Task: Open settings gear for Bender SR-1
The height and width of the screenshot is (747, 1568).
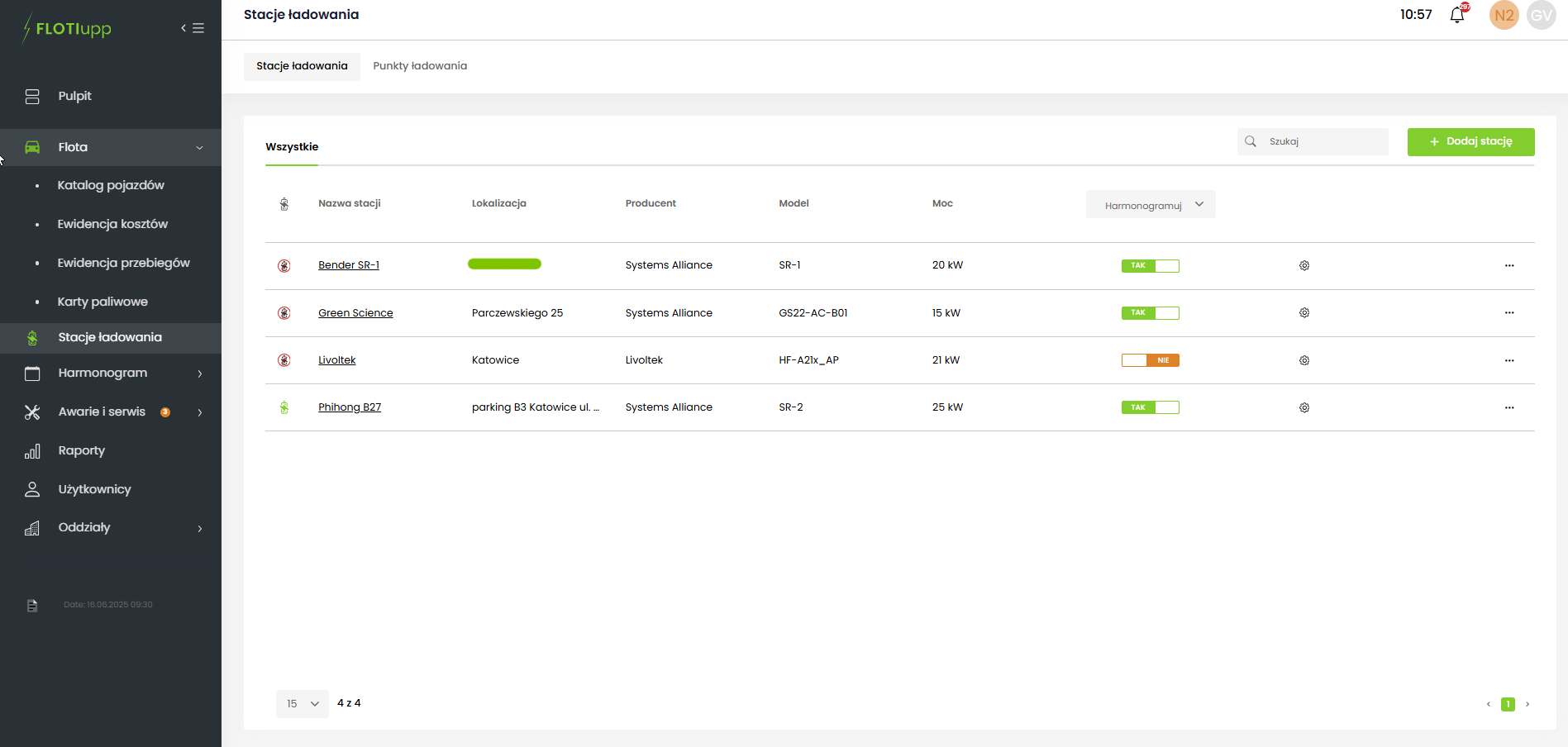Action: pyautogui.click(x=1303, y=266)
